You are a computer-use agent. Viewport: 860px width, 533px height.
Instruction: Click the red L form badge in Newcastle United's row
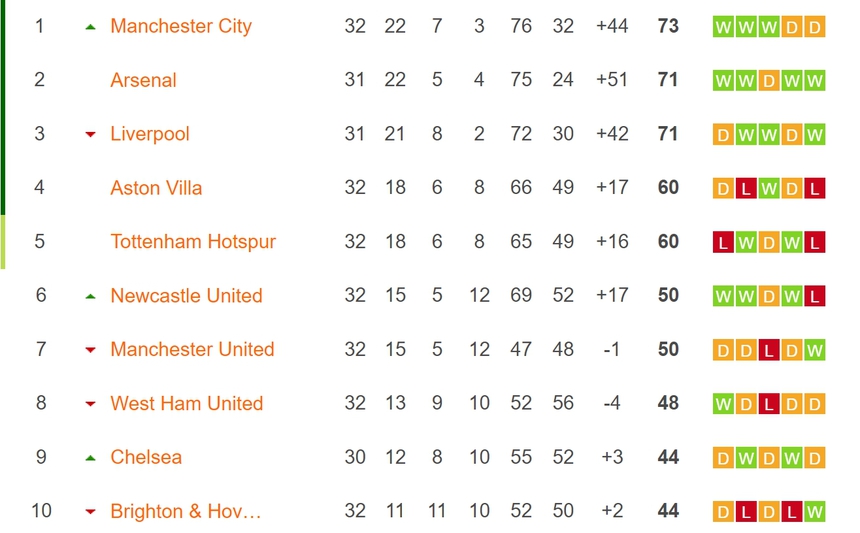815,296
